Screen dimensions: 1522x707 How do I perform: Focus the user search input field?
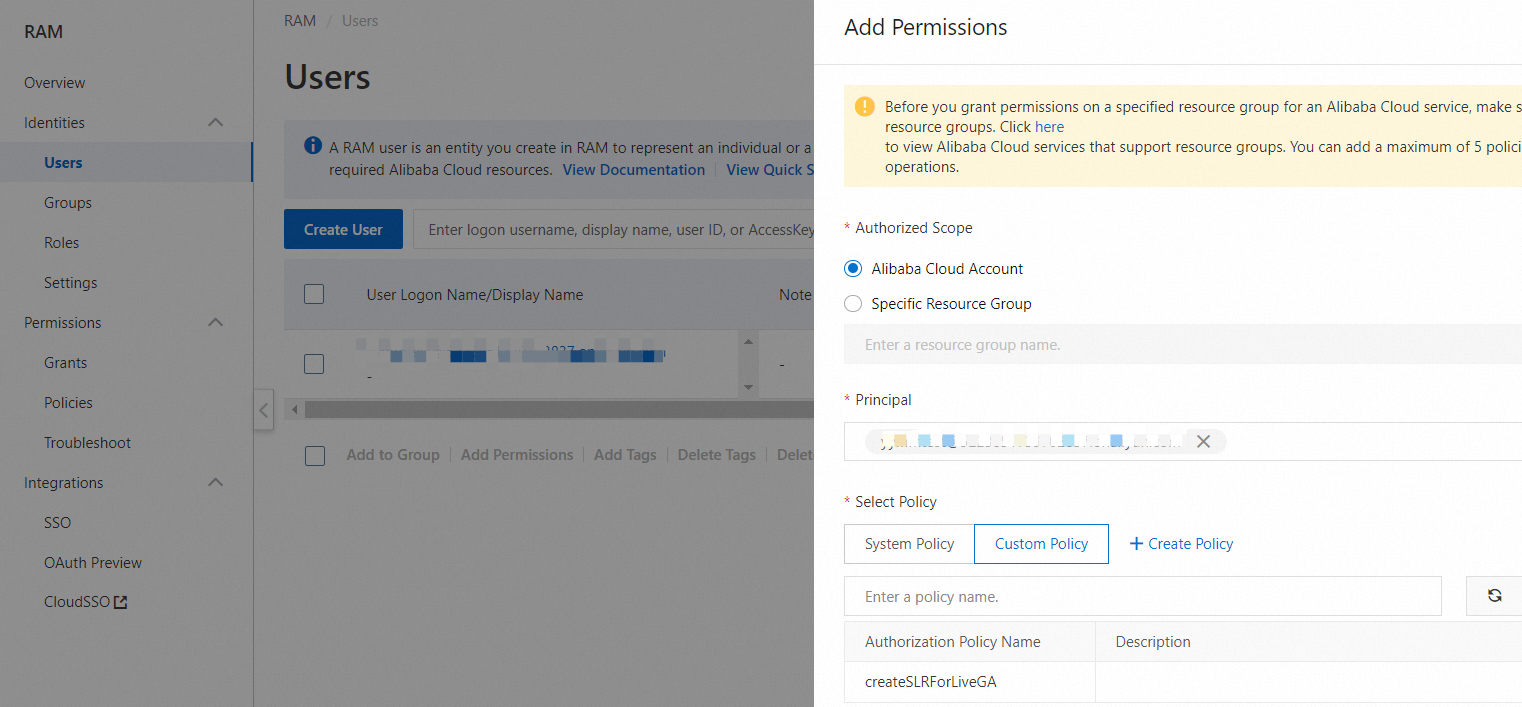coord(614,229)
